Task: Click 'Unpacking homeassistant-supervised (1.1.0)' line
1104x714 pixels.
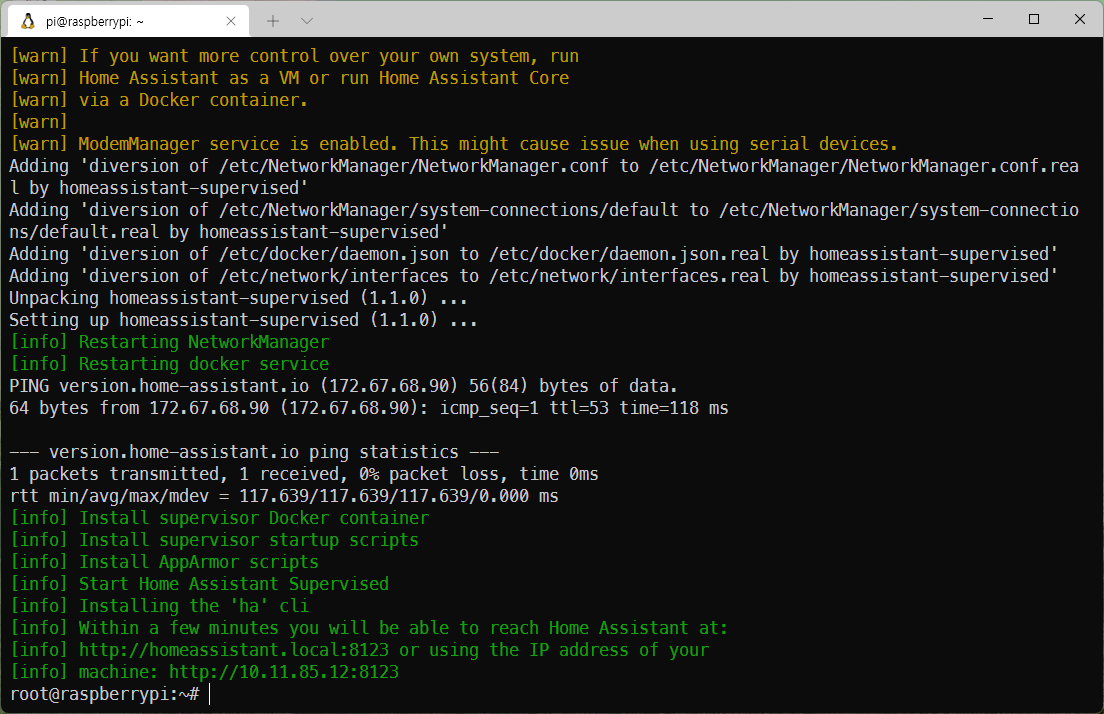Action: pyautogui.click(x=238, y=298)
